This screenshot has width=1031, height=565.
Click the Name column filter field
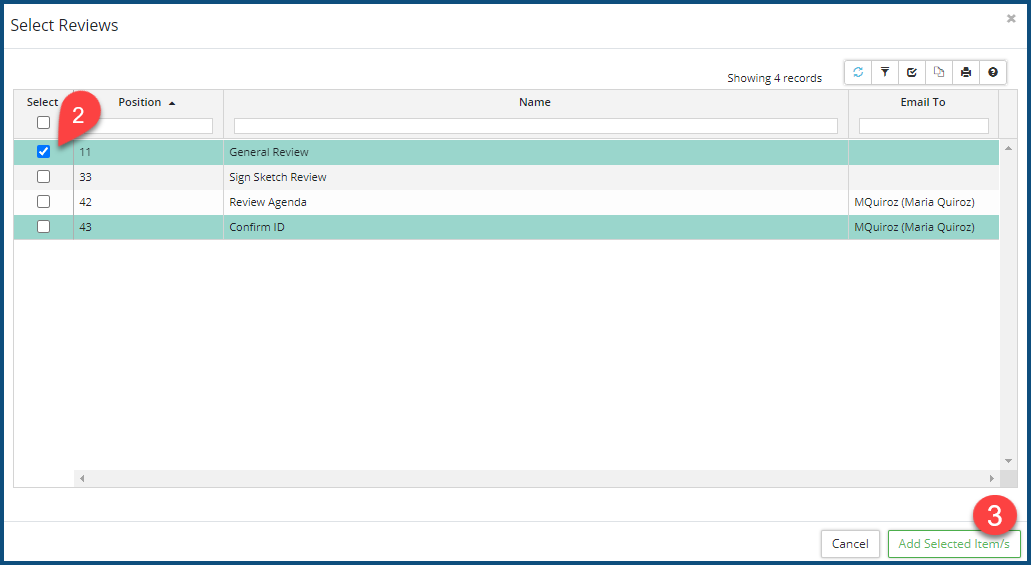tap(535, 126)
